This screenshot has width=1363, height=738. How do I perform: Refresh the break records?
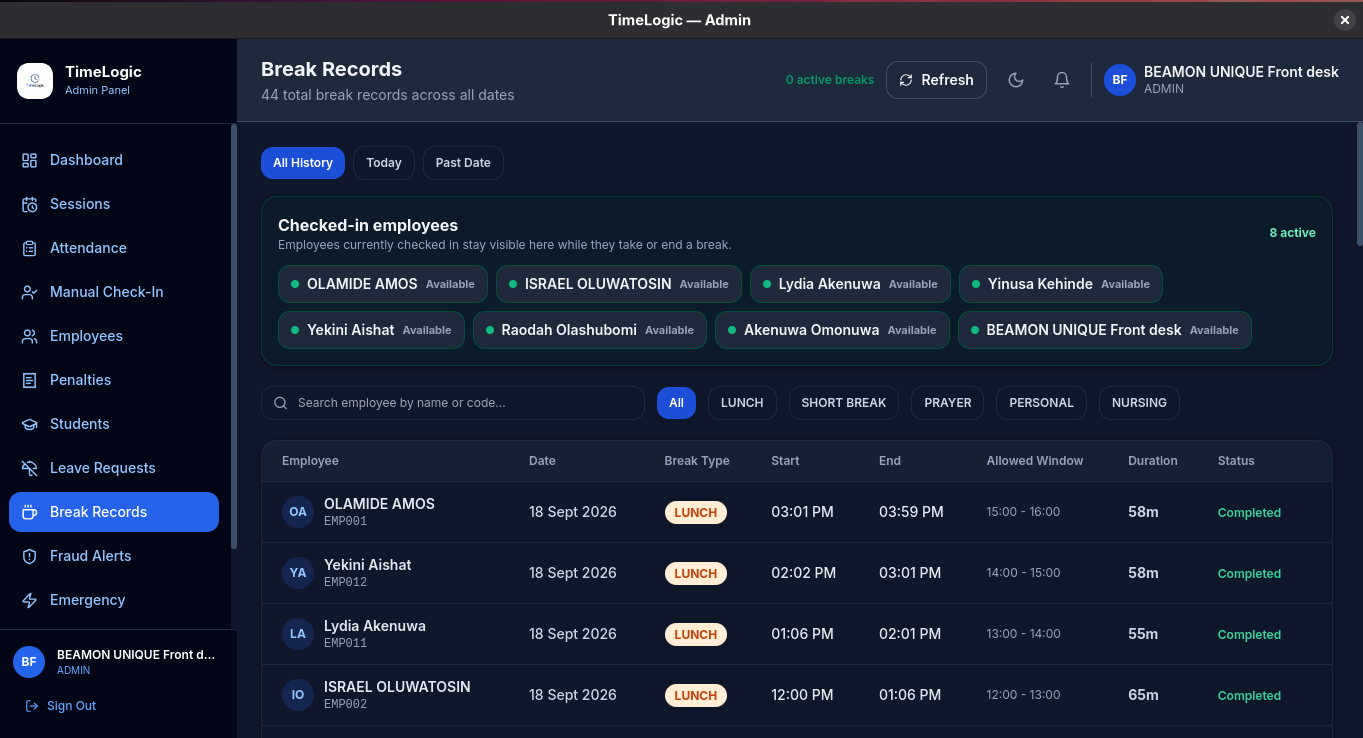936,80
